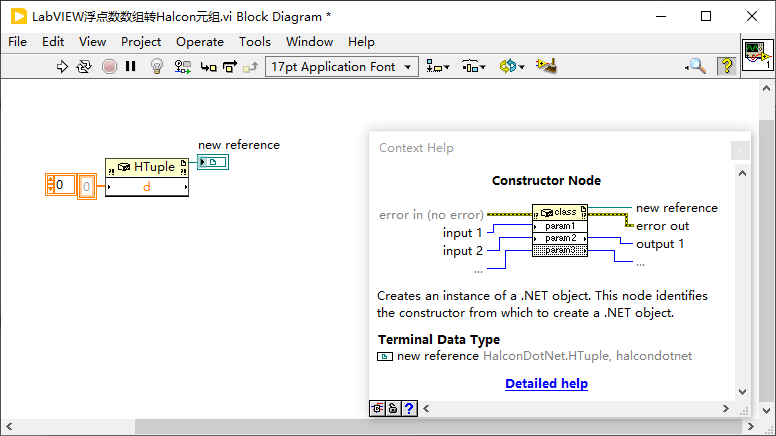
Task: Click the HalconDotNet.HTuple, halcondotnet type text
Action: coord(587,356)
